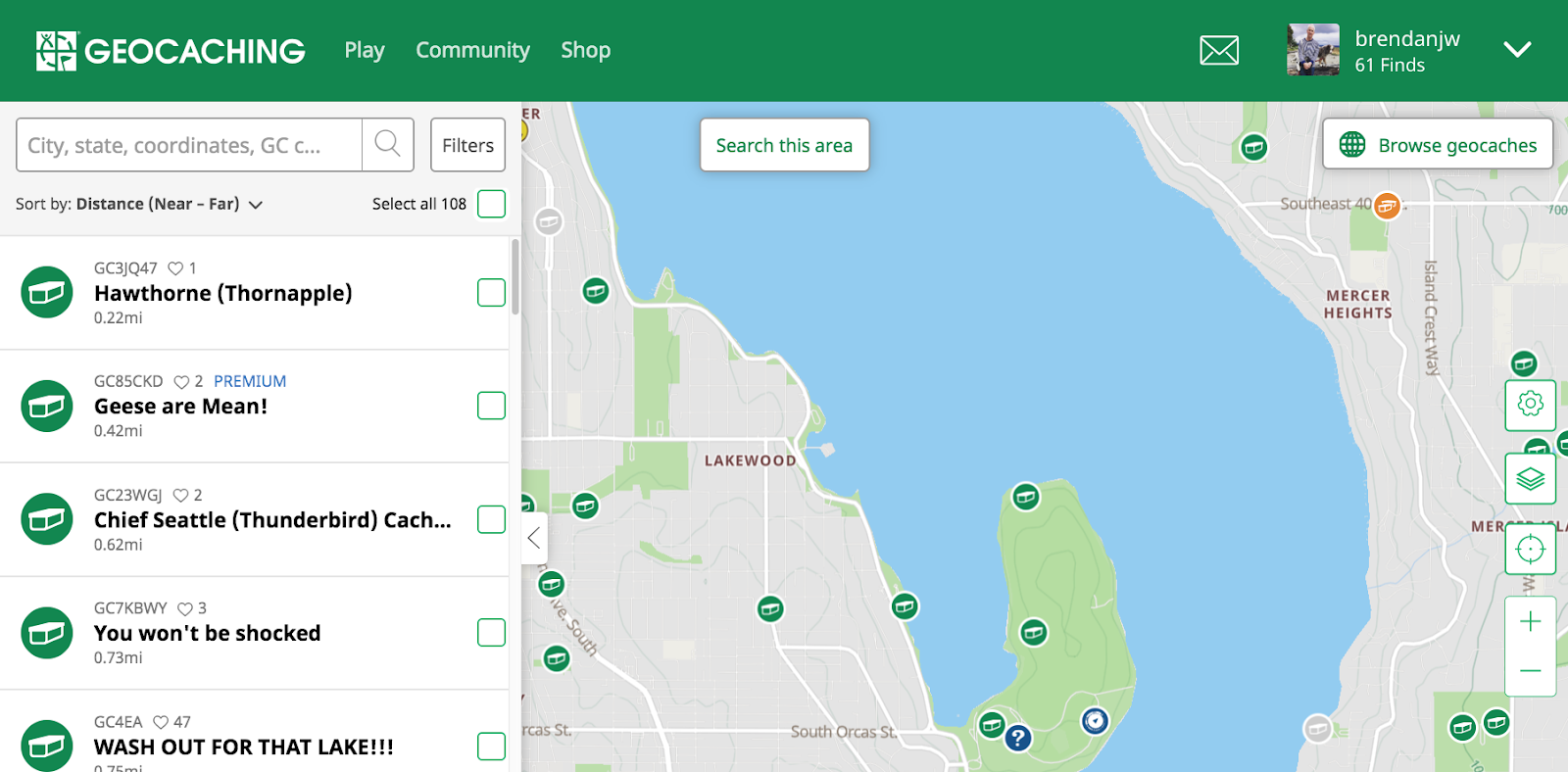Click the brendanjw profile avatar
The width and height of the screenshot is (1568, 772).
(x=1313, y=50)
